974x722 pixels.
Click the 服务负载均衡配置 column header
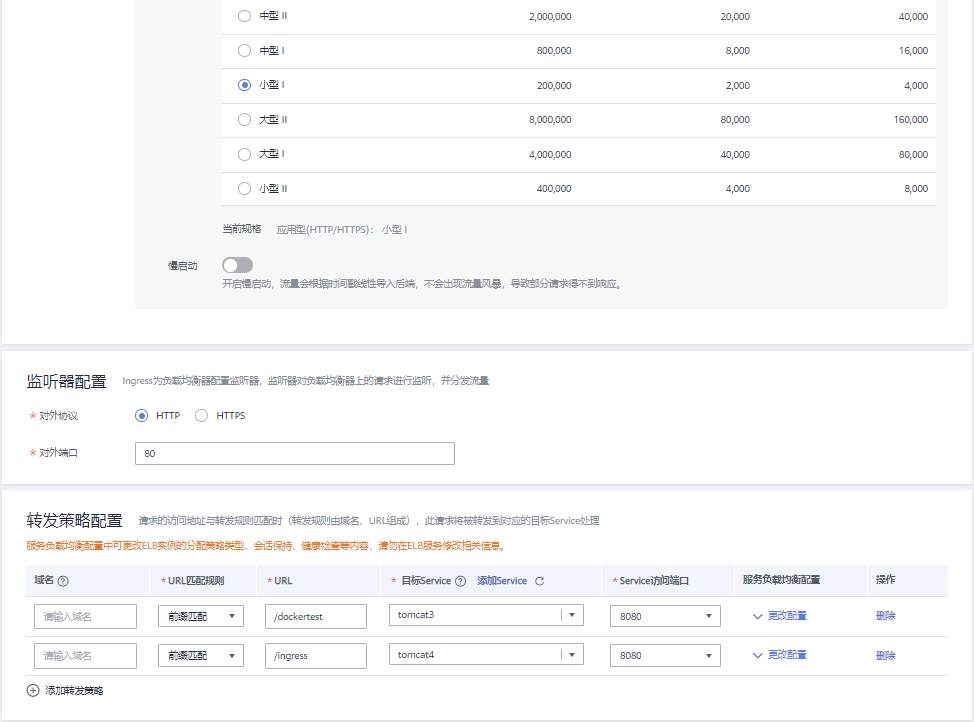tap(781, 580)
